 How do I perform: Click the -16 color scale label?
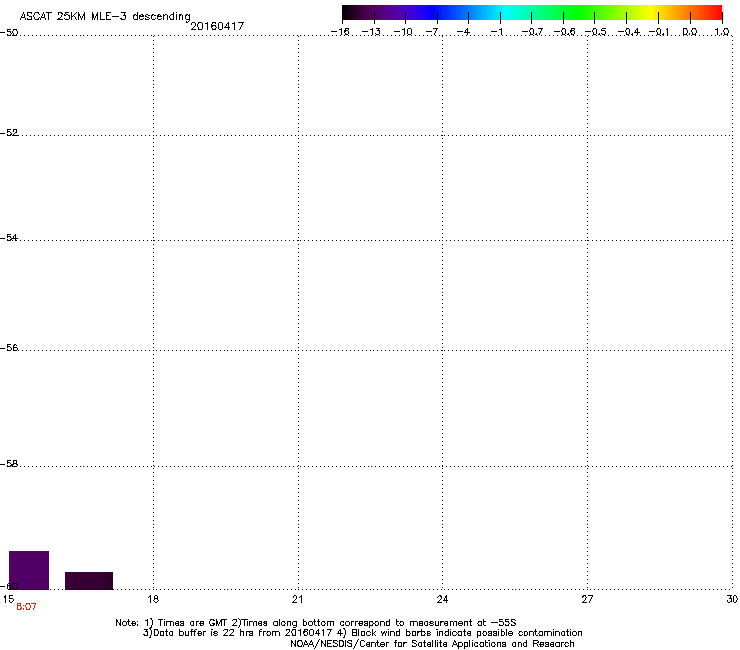(x=340, y=32)
